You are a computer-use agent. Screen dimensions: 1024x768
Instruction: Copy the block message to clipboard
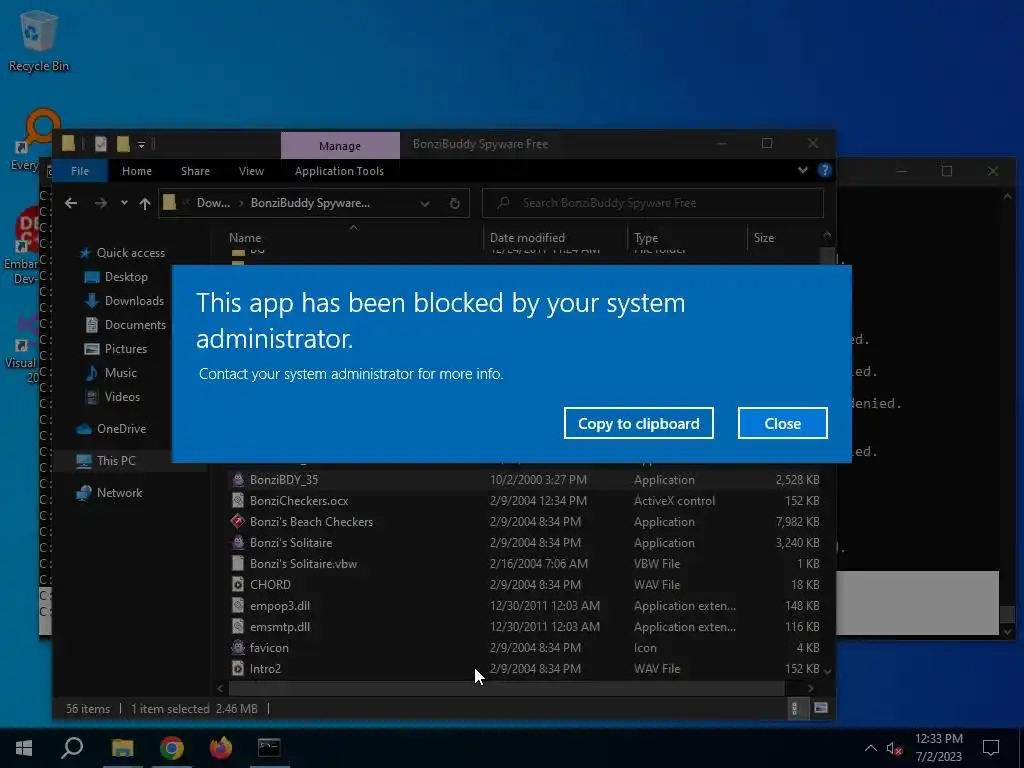[638, 423]
